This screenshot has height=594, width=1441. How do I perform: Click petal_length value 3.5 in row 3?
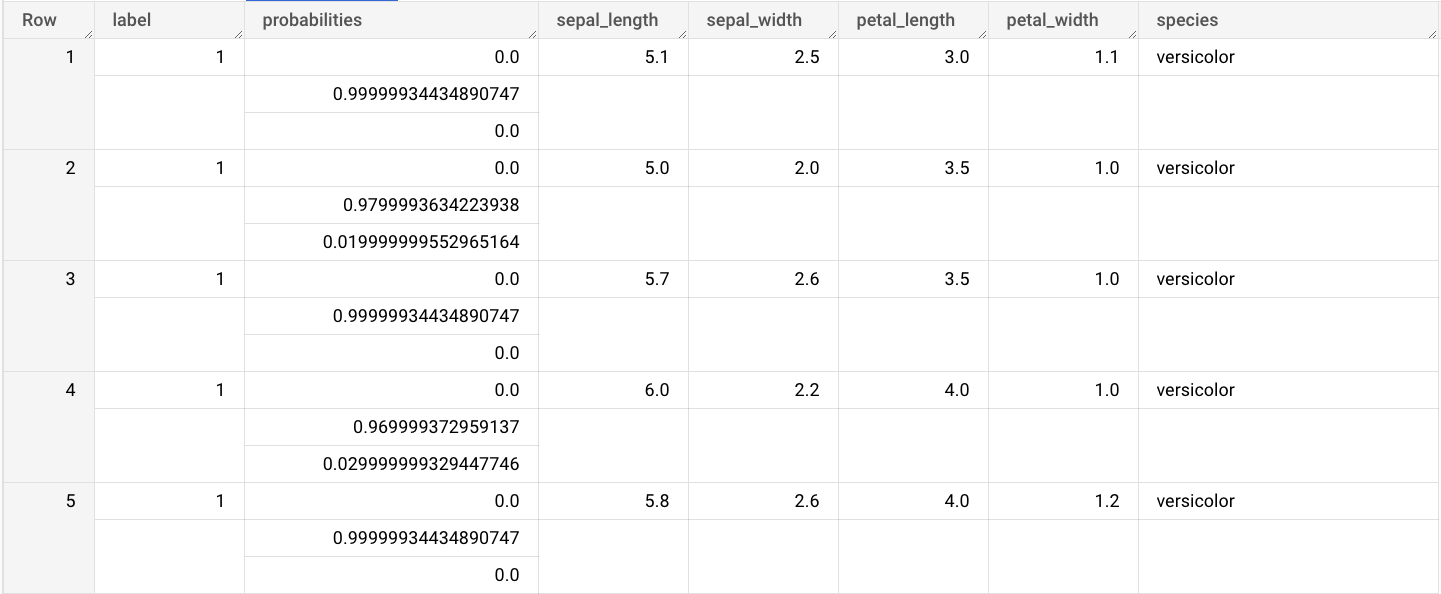958,278
